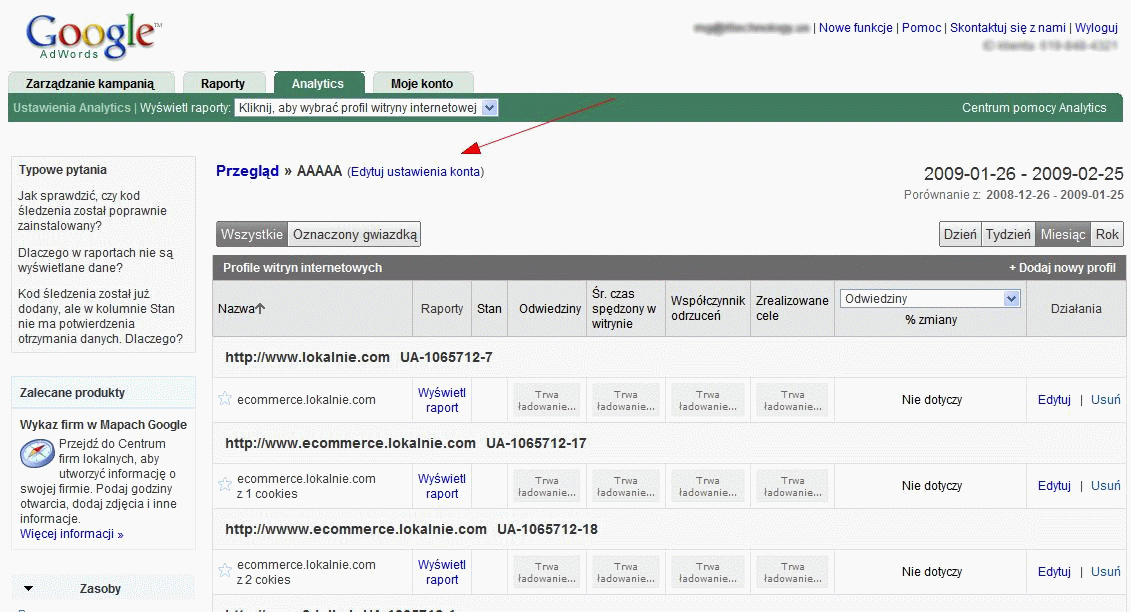Click the Google AdWords logo
The height and width of the screenshot is (612, 1131).
tap(93, 40)
